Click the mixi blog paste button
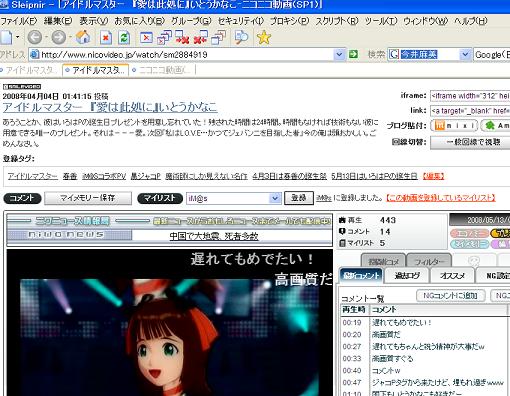 [454, 126]
